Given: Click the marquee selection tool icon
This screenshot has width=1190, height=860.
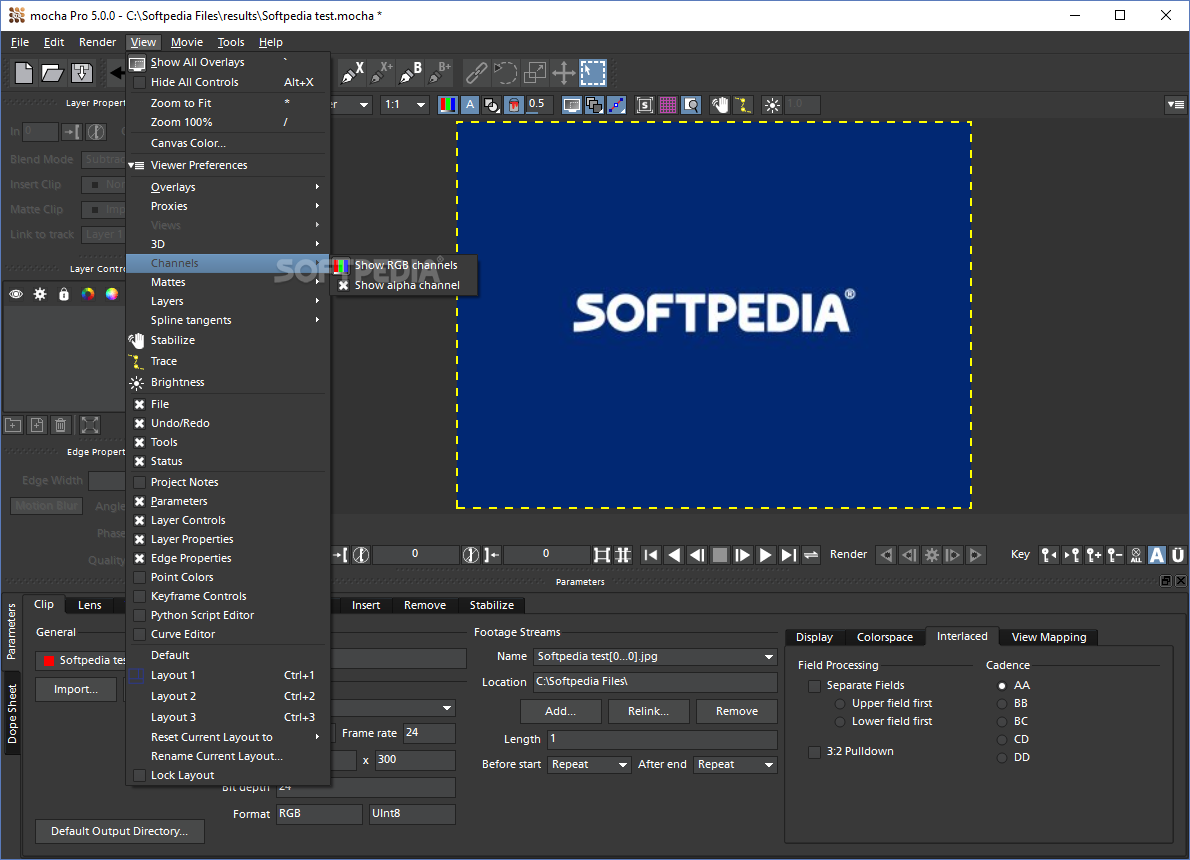Looking at the screenshot, I should point(593,73).
